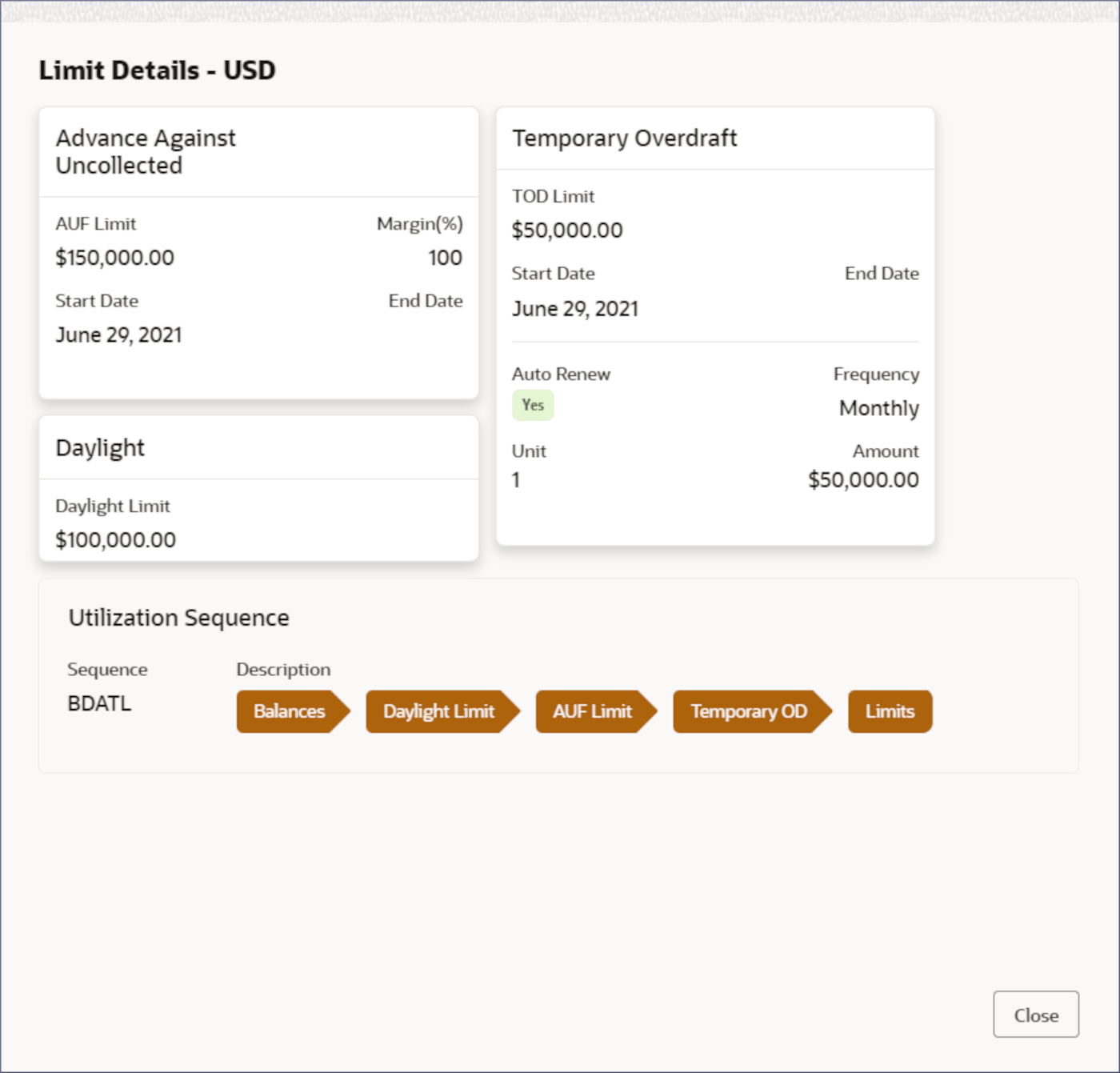Select the Temporary Overdraft start date value
This screenshot has height=1073, width=1120.
[x=575, y=309]
